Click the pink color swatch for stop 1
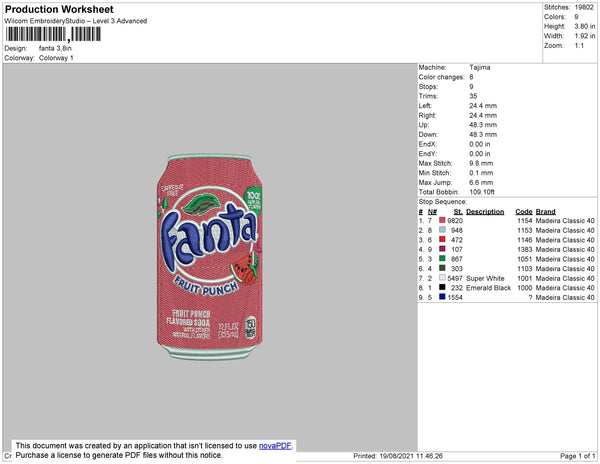The width and height of the screenshot is (600, 464). pyautogui.click(x=442, y=220)
